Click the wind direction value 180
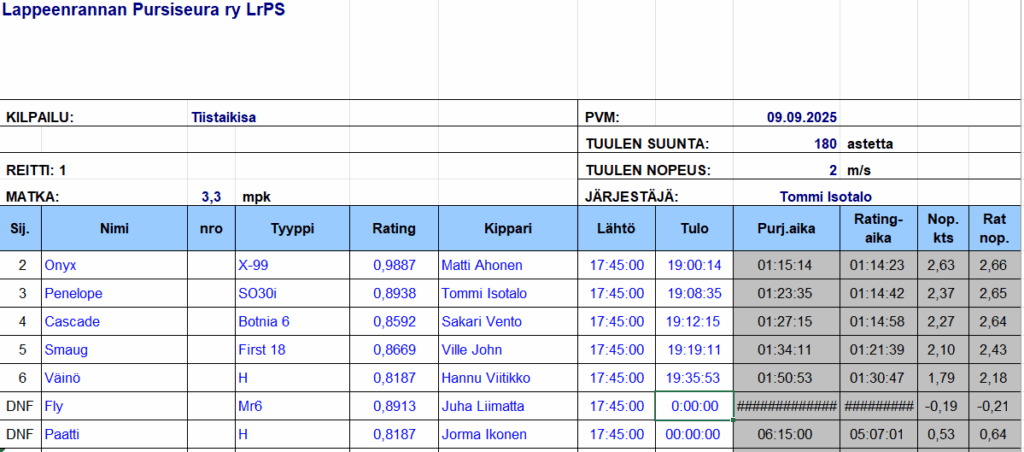1024x452 pixels. [825, 143]
